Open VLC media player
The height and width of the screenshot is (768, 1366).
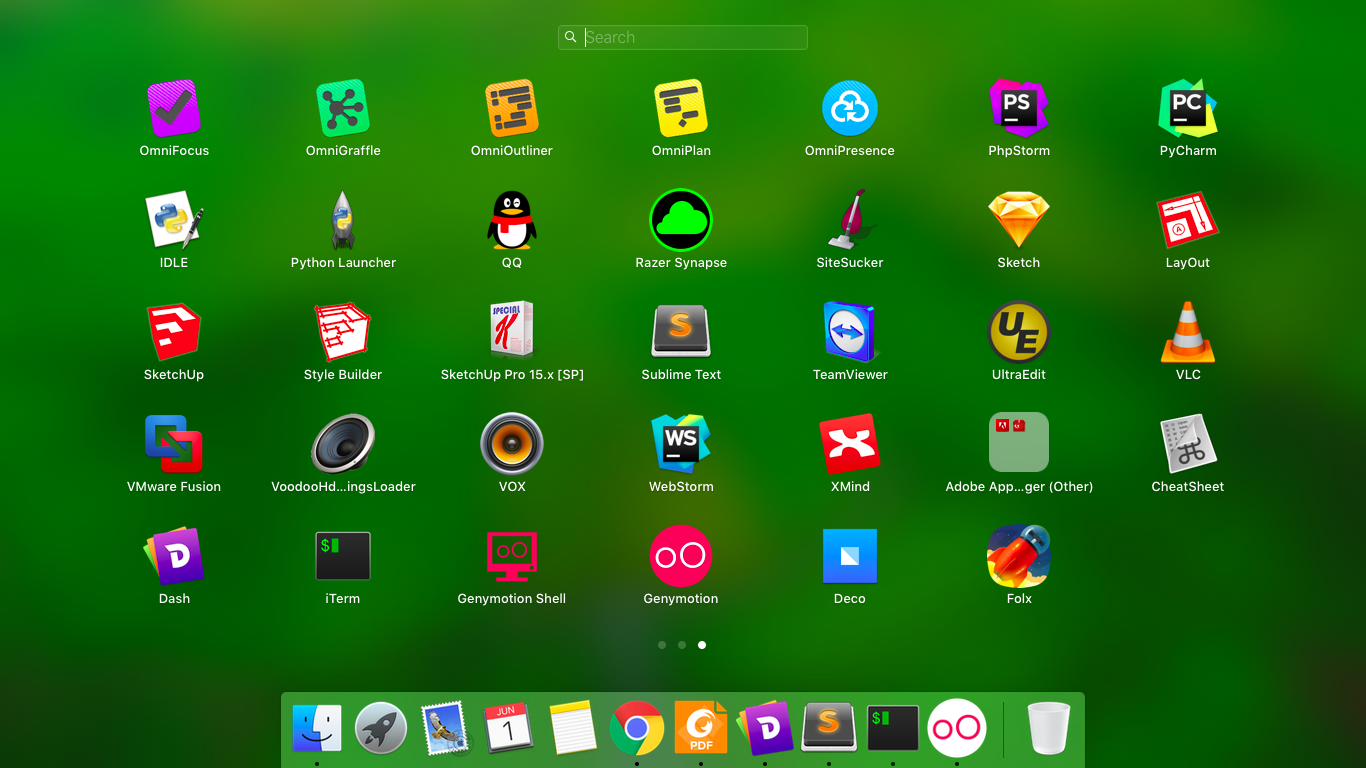(1188, 332)
